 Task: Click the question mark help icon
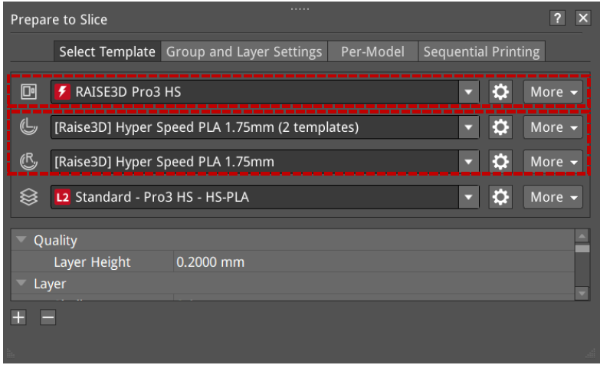pos(558,18)
